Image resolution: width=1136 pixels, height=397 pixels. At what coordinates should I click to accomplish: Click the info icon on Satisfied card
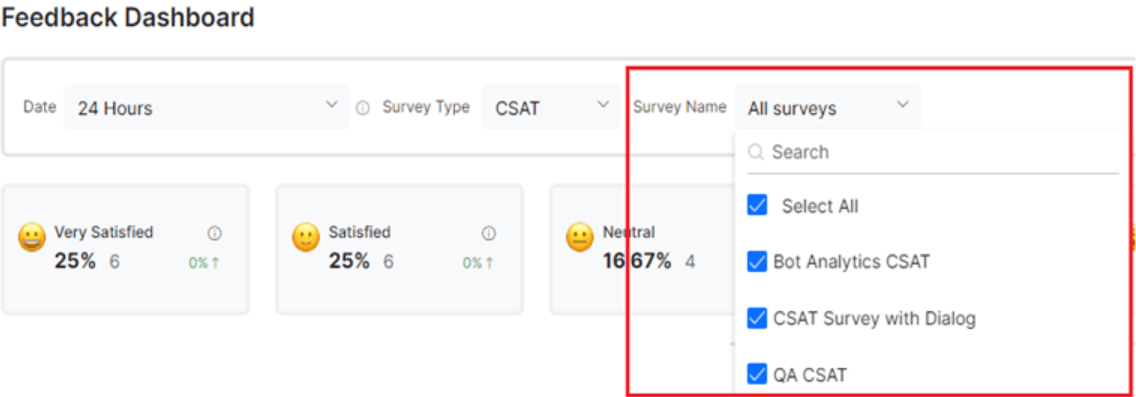point(488,233)
